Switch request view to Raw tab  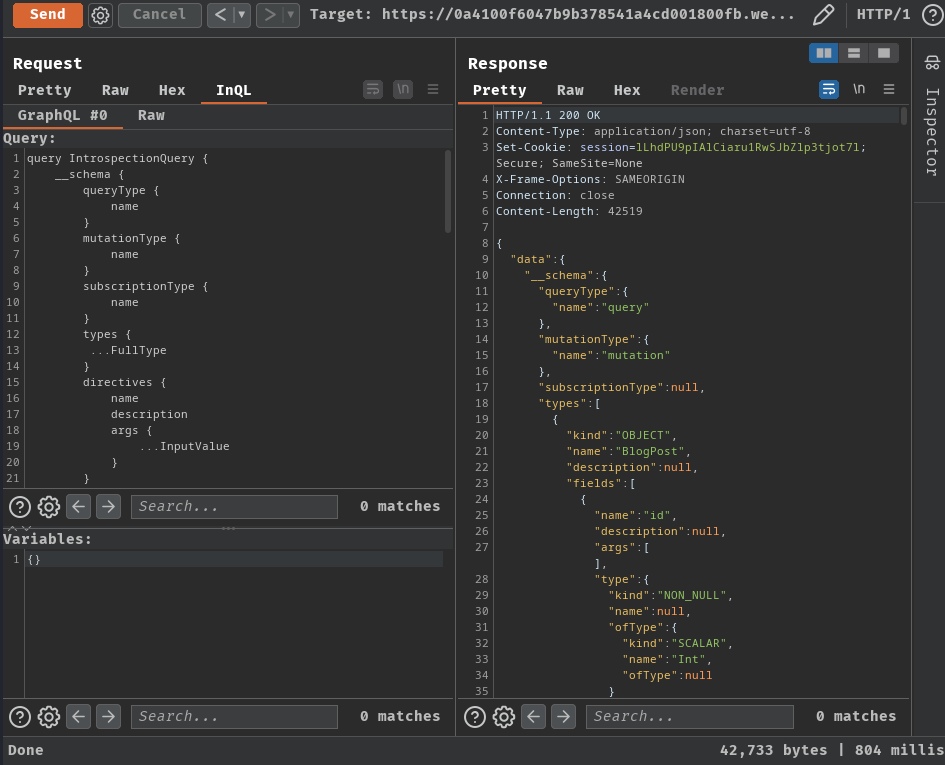point(115,90)
